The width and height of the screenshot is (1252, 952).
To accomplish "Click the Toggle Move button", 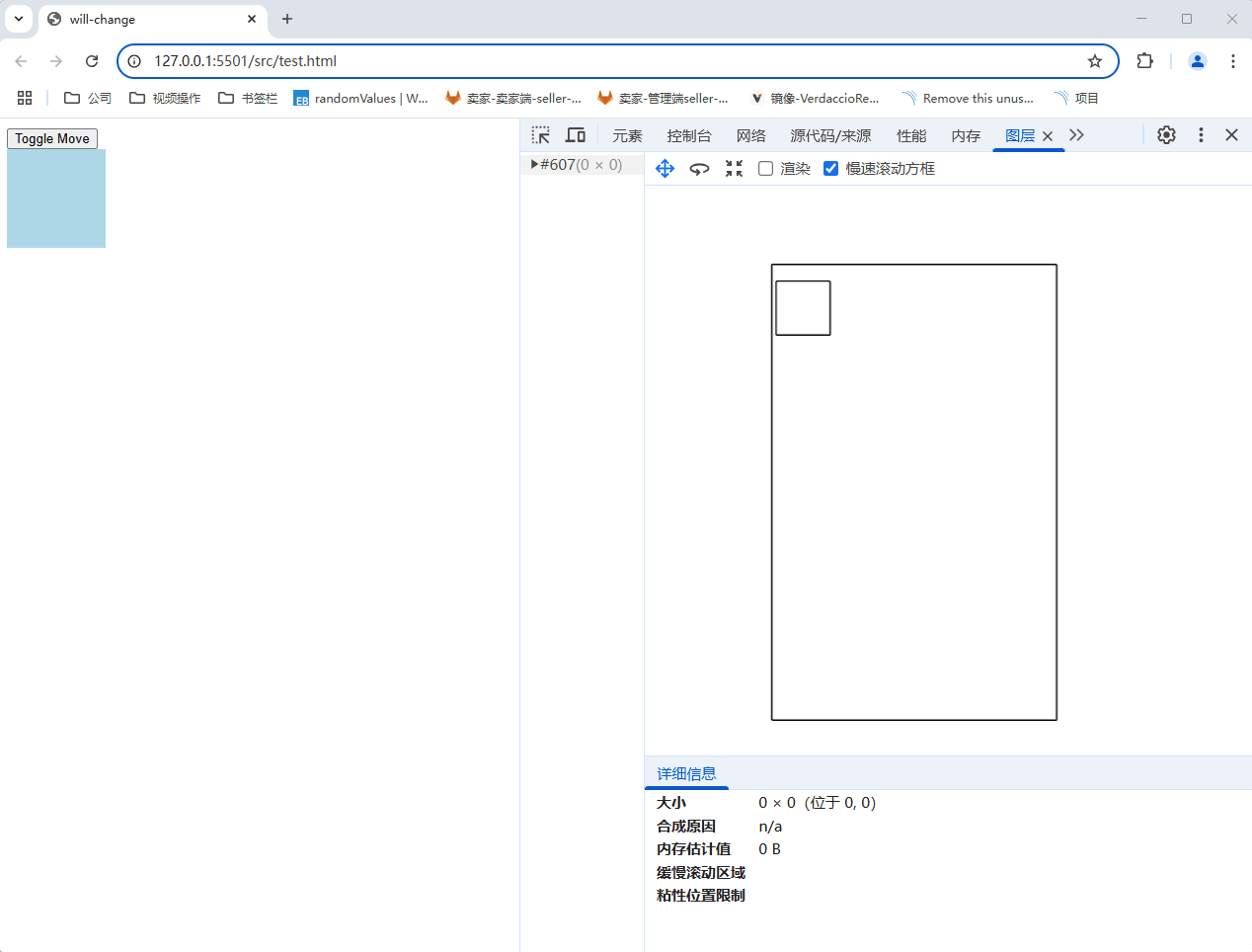I will click(x=52, y=138).
